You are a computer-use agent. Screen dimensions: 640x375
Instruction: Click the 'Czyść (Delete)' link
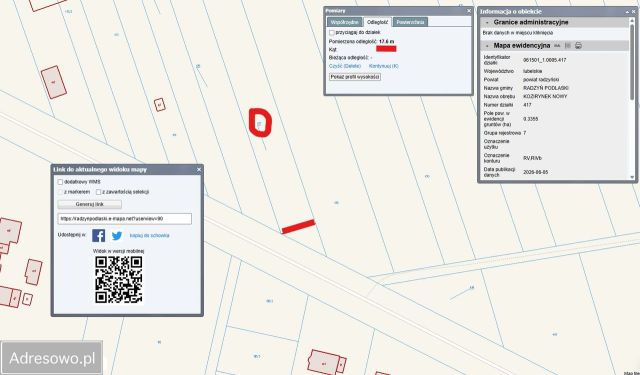click(345, 66)
